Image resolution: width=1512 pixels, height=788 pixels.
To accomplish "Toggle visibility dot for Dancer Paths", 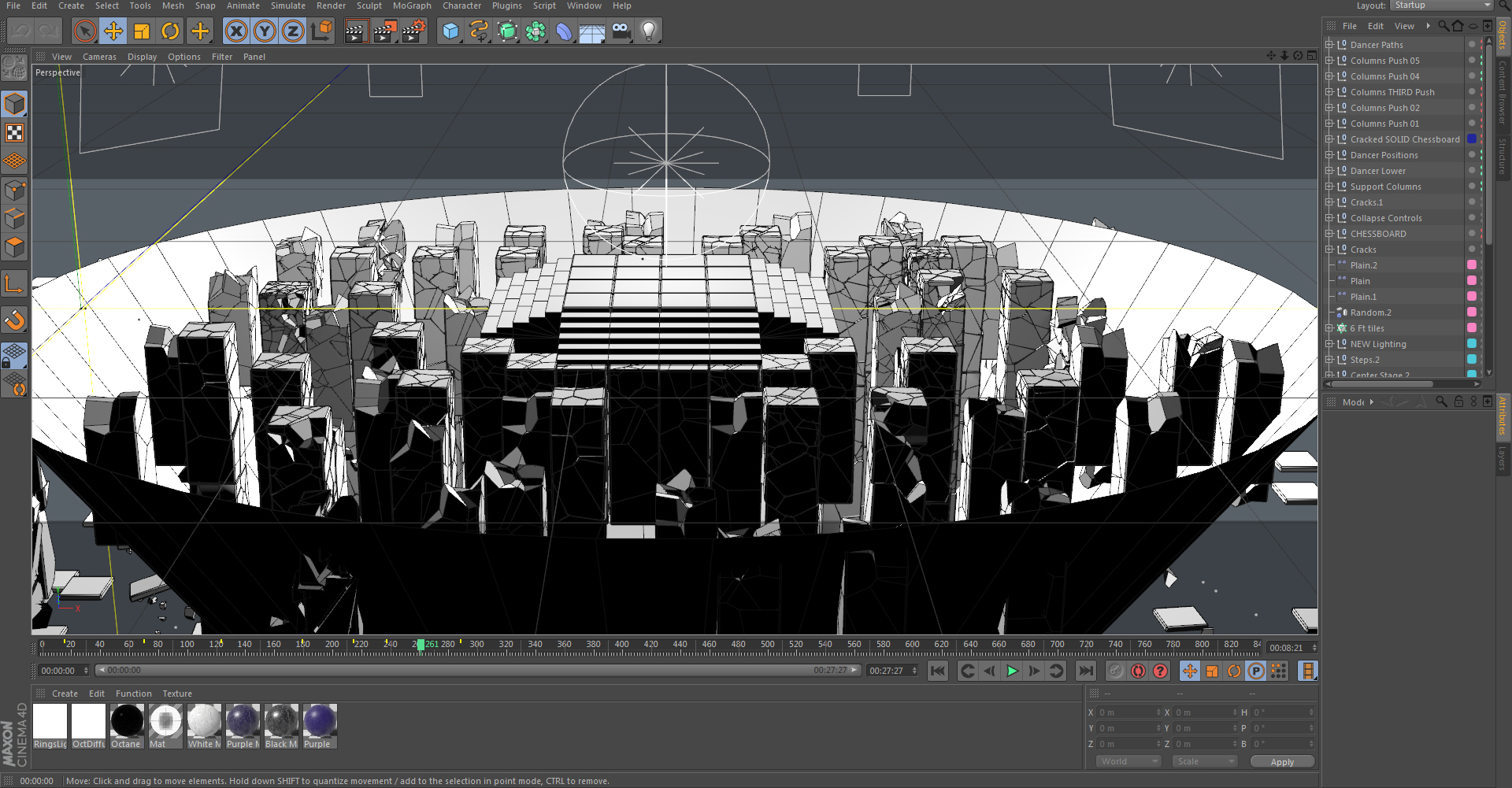I will pos(1472,44).
